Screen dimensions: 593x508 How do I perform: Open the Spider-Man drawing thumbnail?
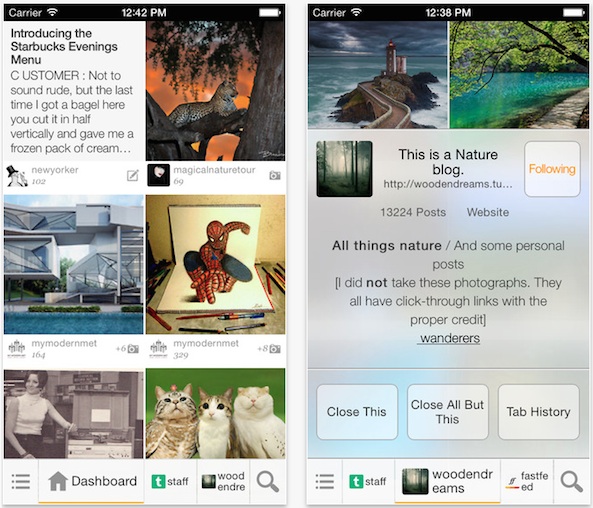(216, 264)
